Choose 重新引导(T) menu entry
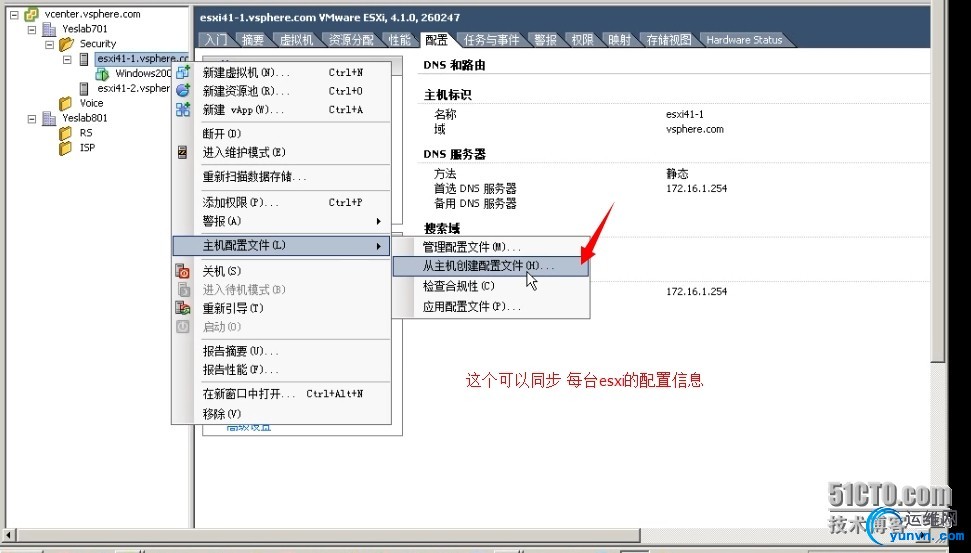Viewport: 971px width, 553px height. 282,308
